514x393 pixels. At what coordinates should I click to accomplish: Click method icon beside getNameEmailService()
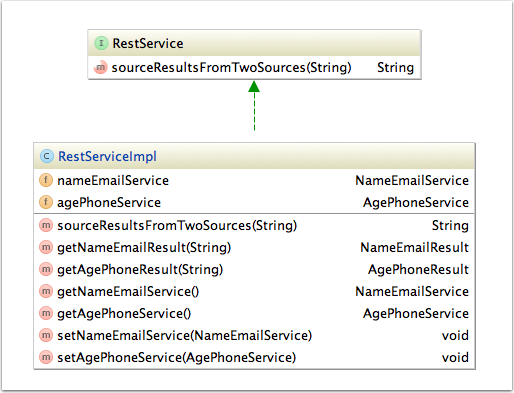coord(46,291)
